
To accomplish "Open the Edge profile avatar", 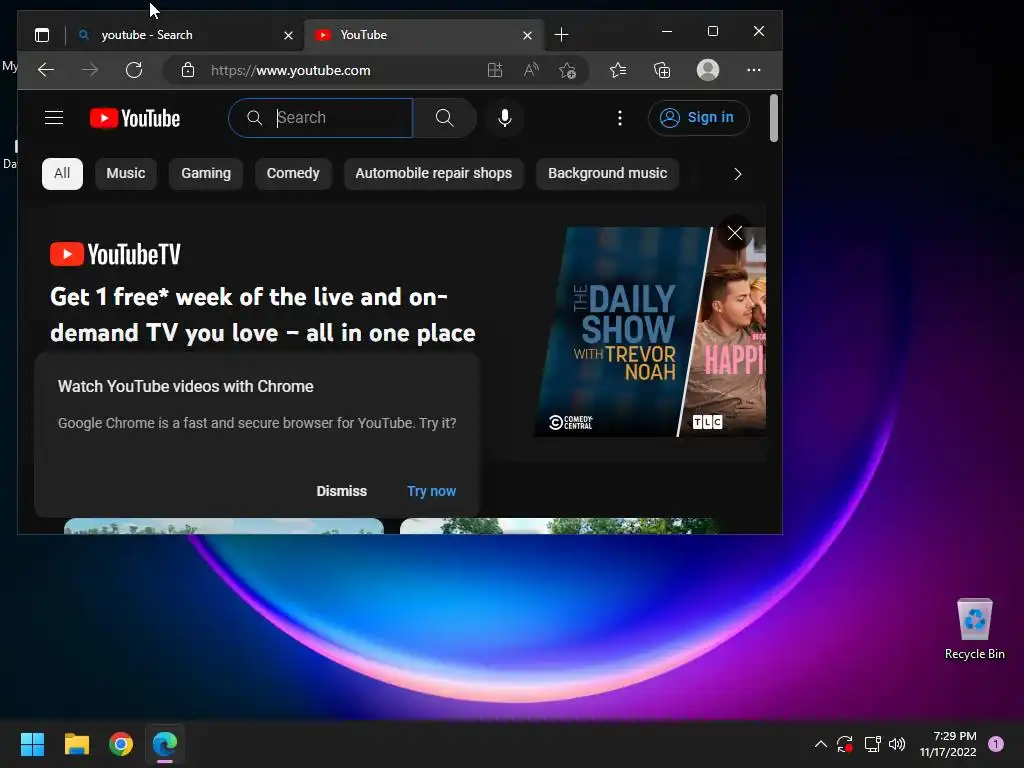I will point(708,70).
